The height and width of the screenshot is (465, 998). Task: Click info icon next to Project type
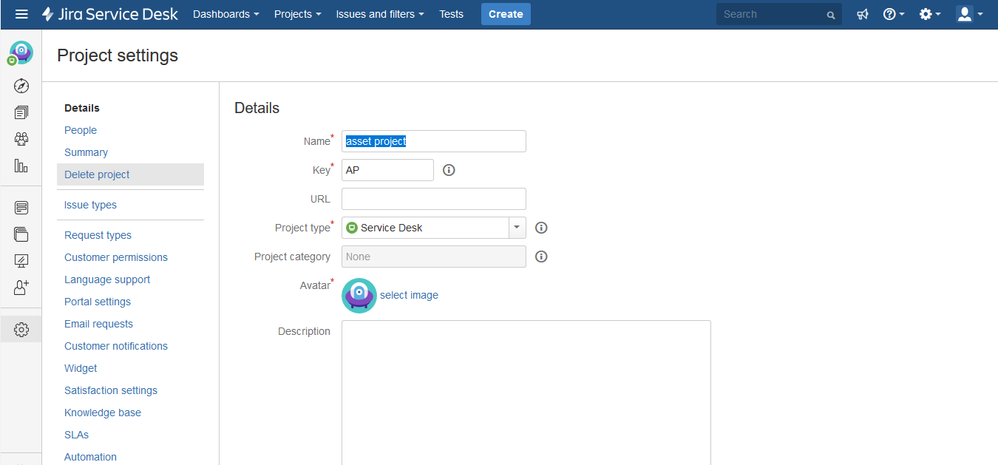[541, 228]
